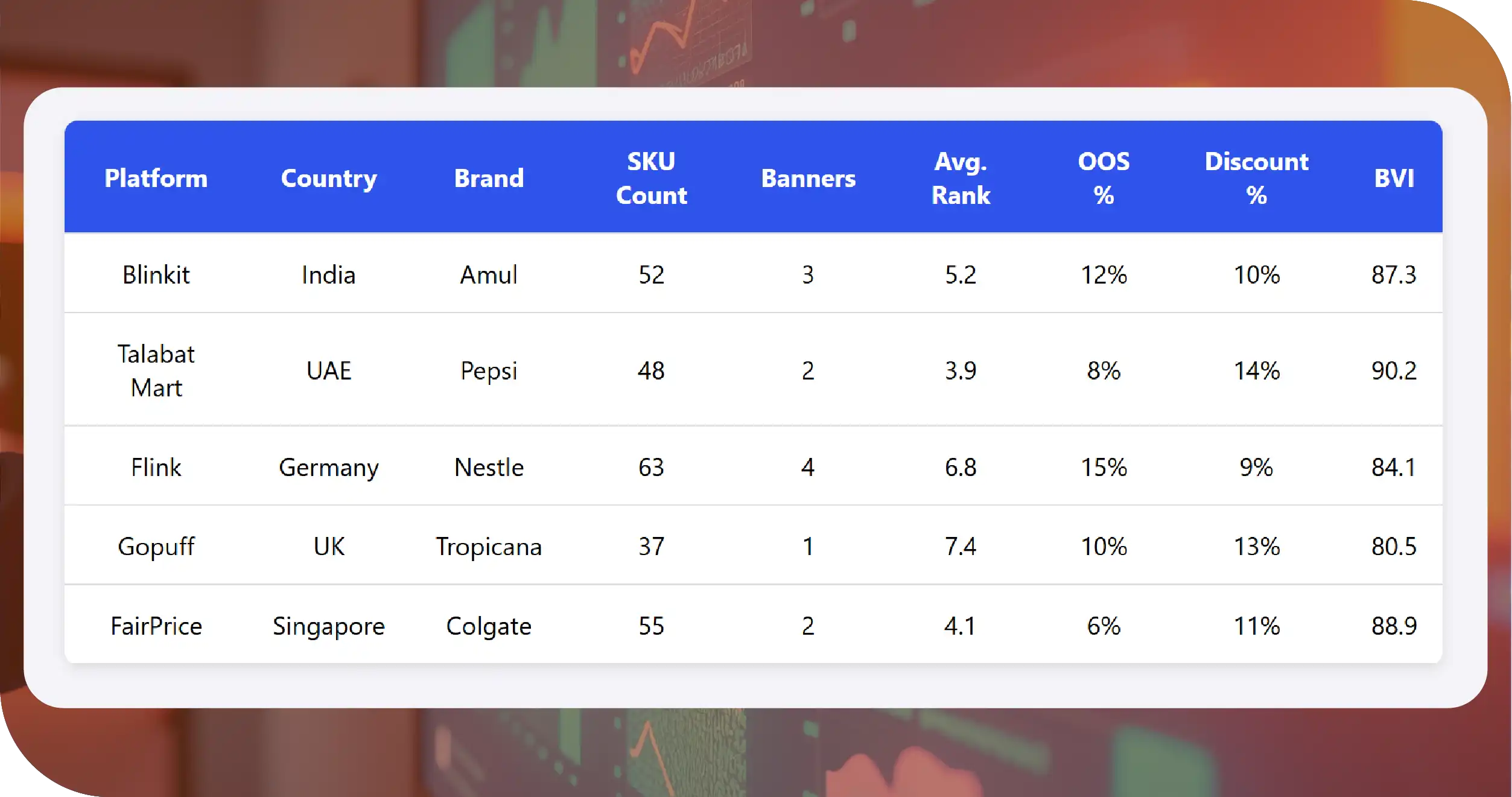Click the 90.2 BVI value
Viewport: 1512px width, 797px height.
click(1394, 370)
